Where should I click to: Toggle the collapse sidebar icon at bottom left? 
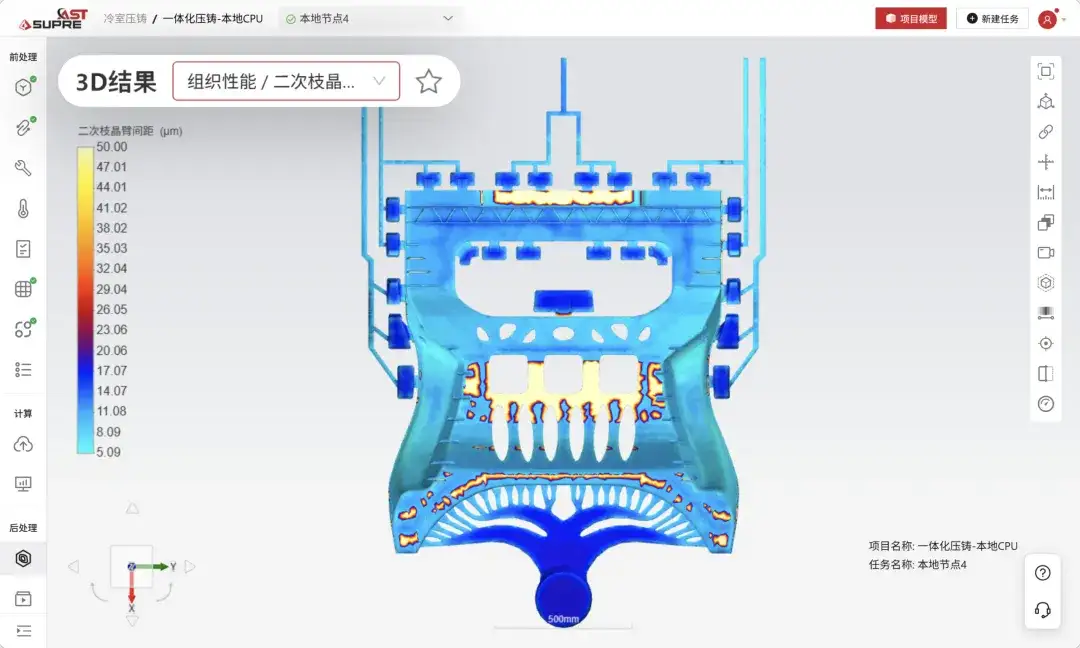pyautogui.click(x=23, y=631)
